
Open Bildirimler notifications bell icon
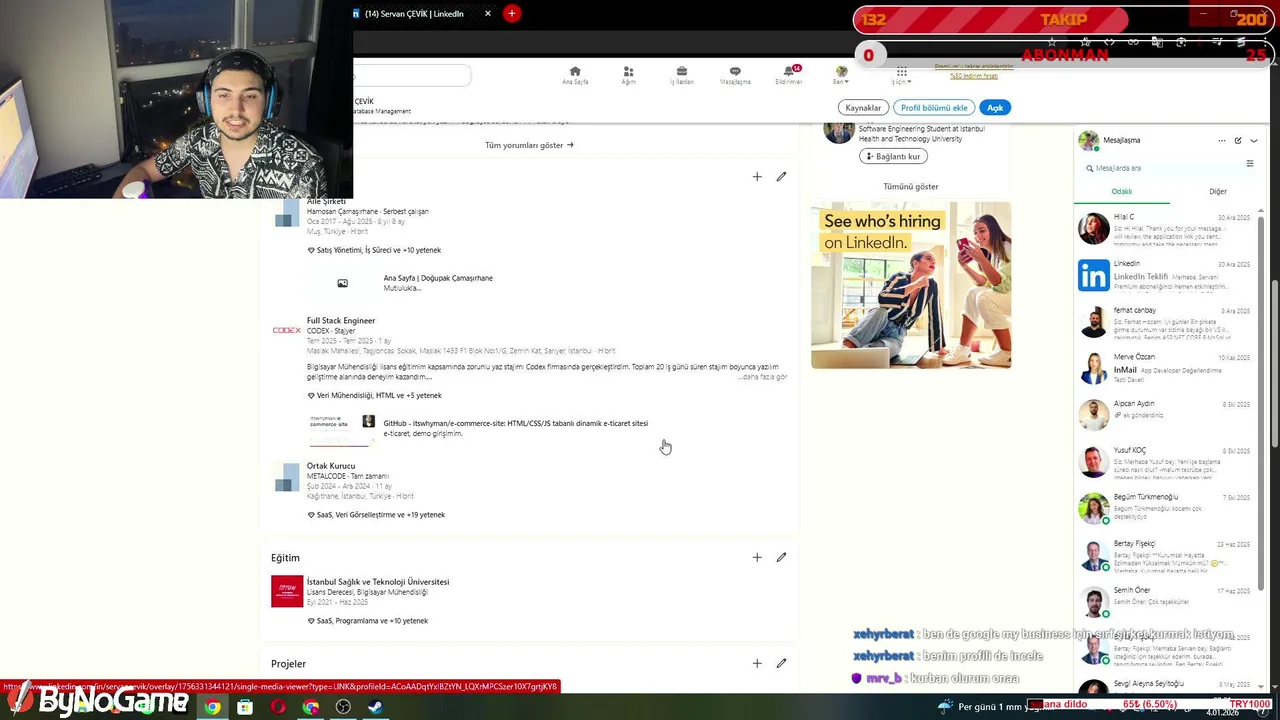(789, 75)
